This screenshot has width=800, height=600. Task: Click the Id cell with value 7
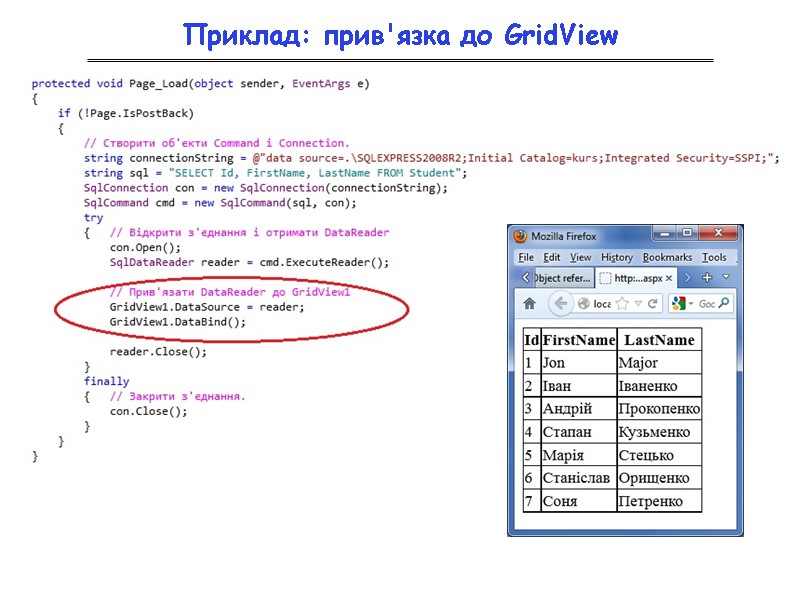(x=532, y=501)
